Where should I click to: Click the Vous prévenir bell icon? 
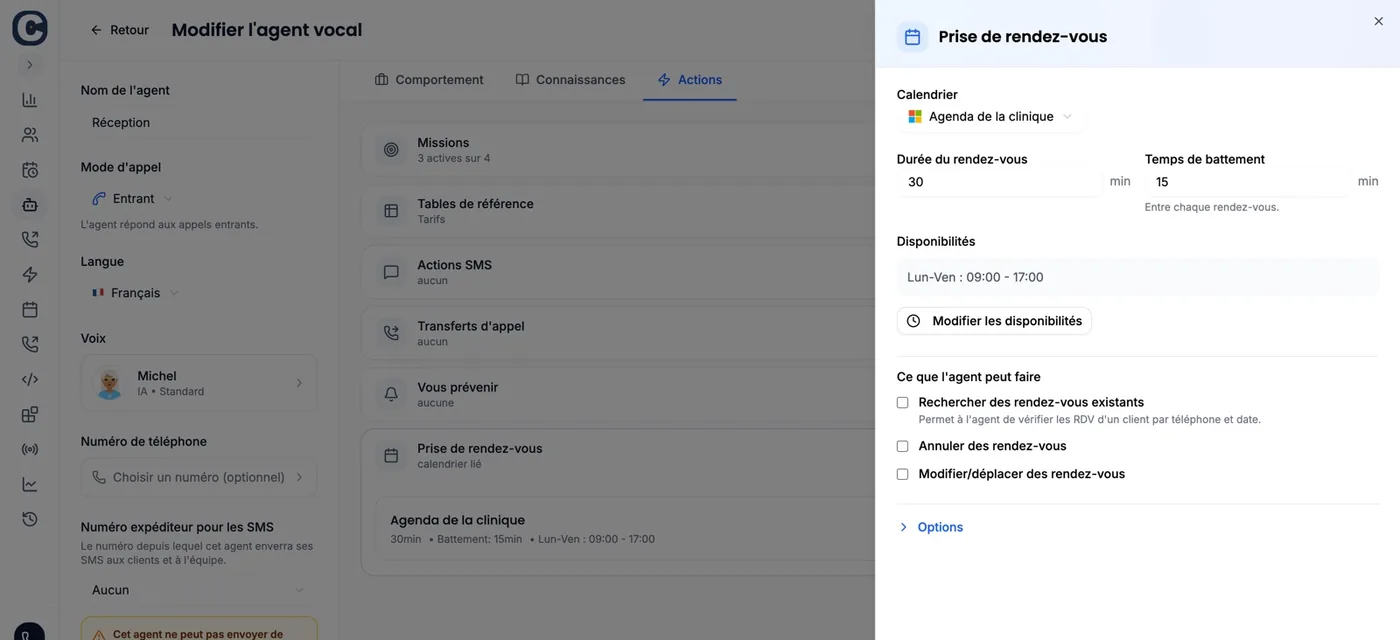392,394
